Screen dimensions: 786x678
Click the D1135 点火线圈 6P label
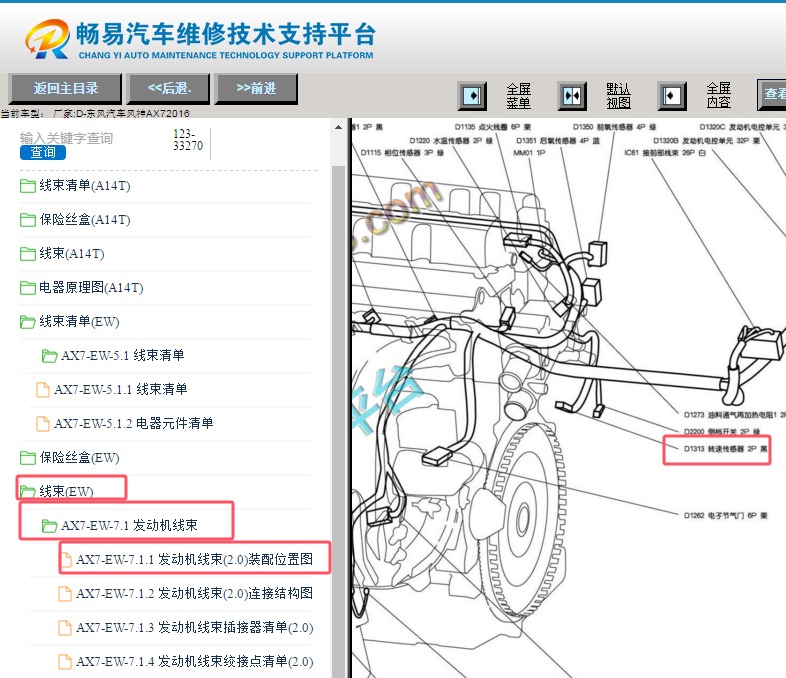pyautogui.click(x=493, y=127)
